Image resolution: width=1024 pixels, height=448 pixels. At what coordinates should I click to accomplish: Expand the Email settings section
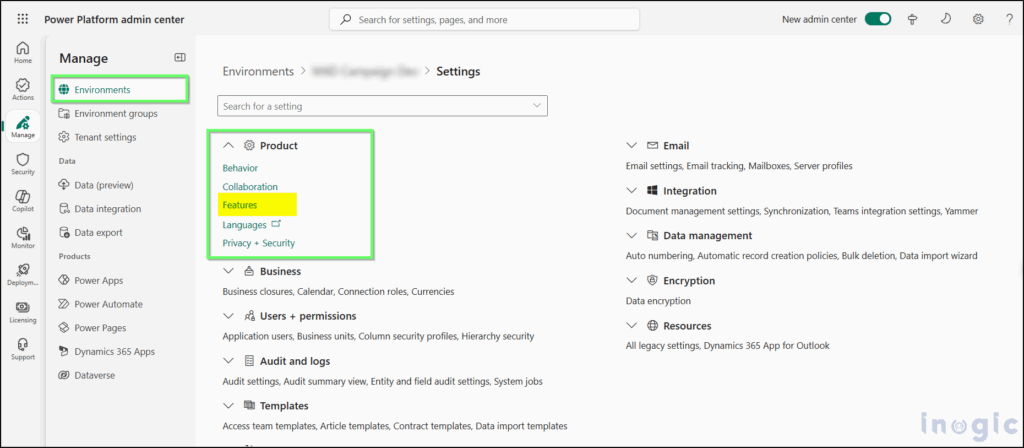click(631, 146)
